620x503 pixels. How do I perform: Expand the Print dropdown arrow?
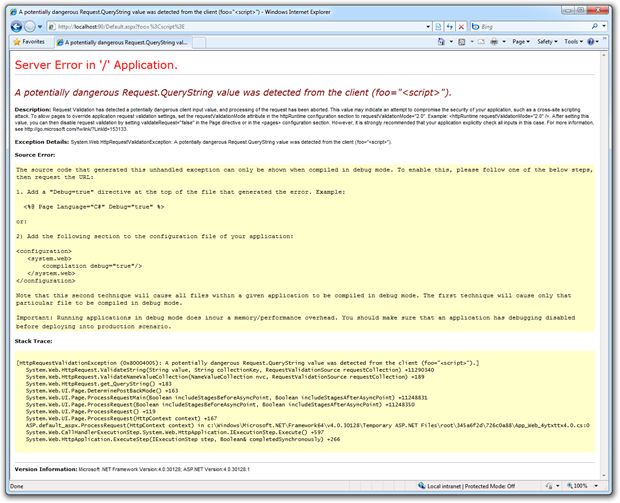click(x=504, y=42)
